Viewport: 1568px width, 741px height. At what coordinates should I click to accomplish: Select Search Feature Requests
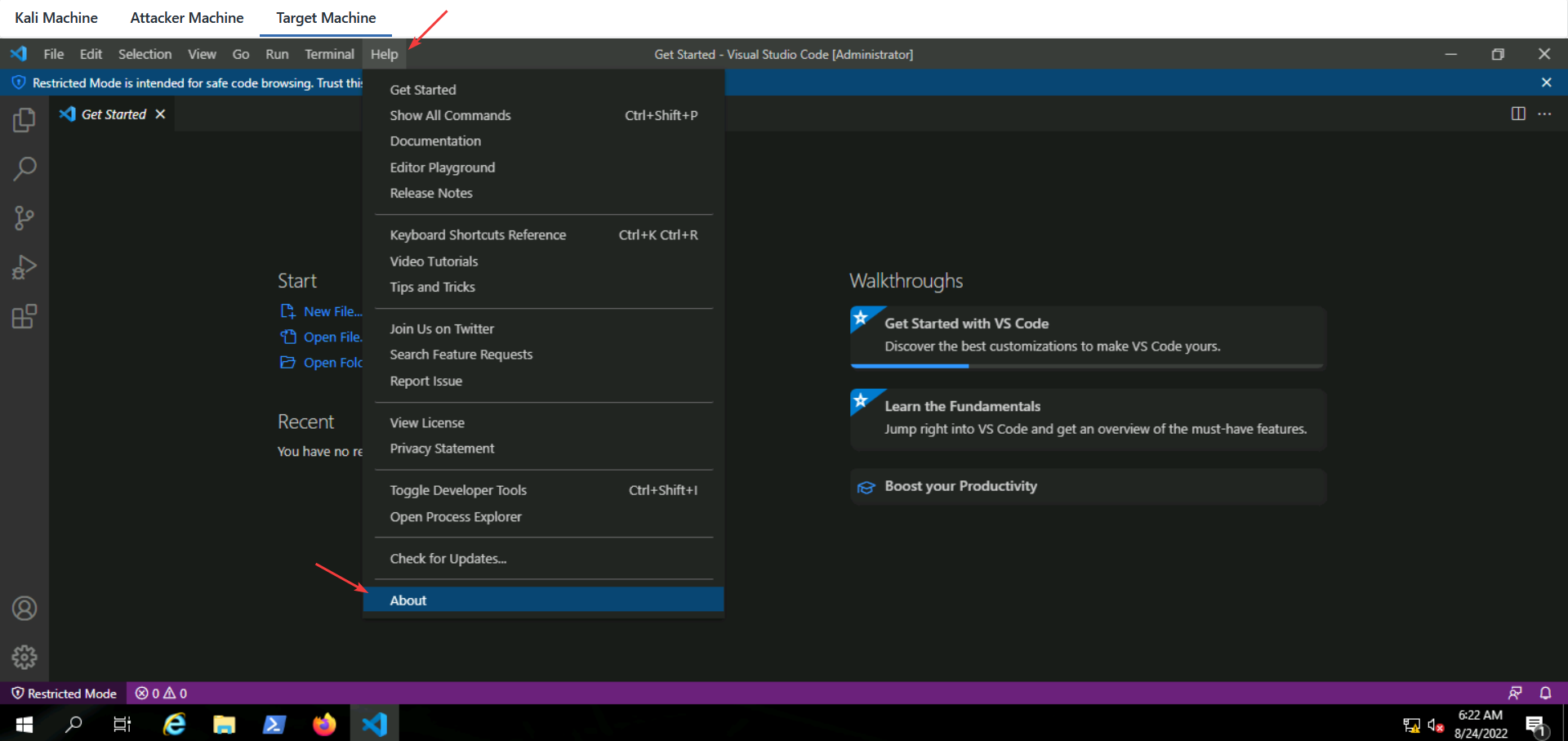544,355
